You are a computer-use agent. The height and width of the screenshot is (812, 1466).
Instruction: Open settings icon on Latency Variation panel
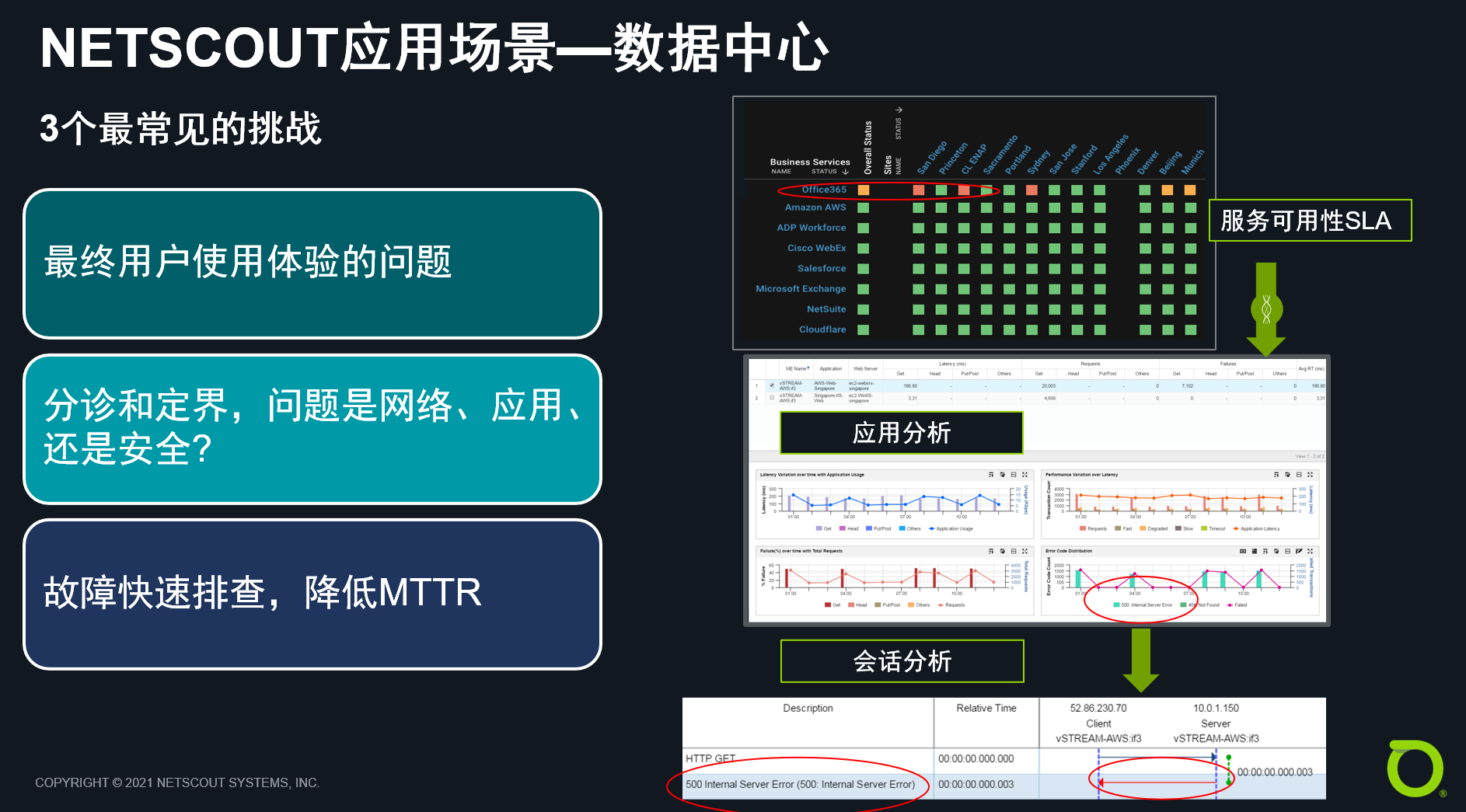click(x=991, y=474)
